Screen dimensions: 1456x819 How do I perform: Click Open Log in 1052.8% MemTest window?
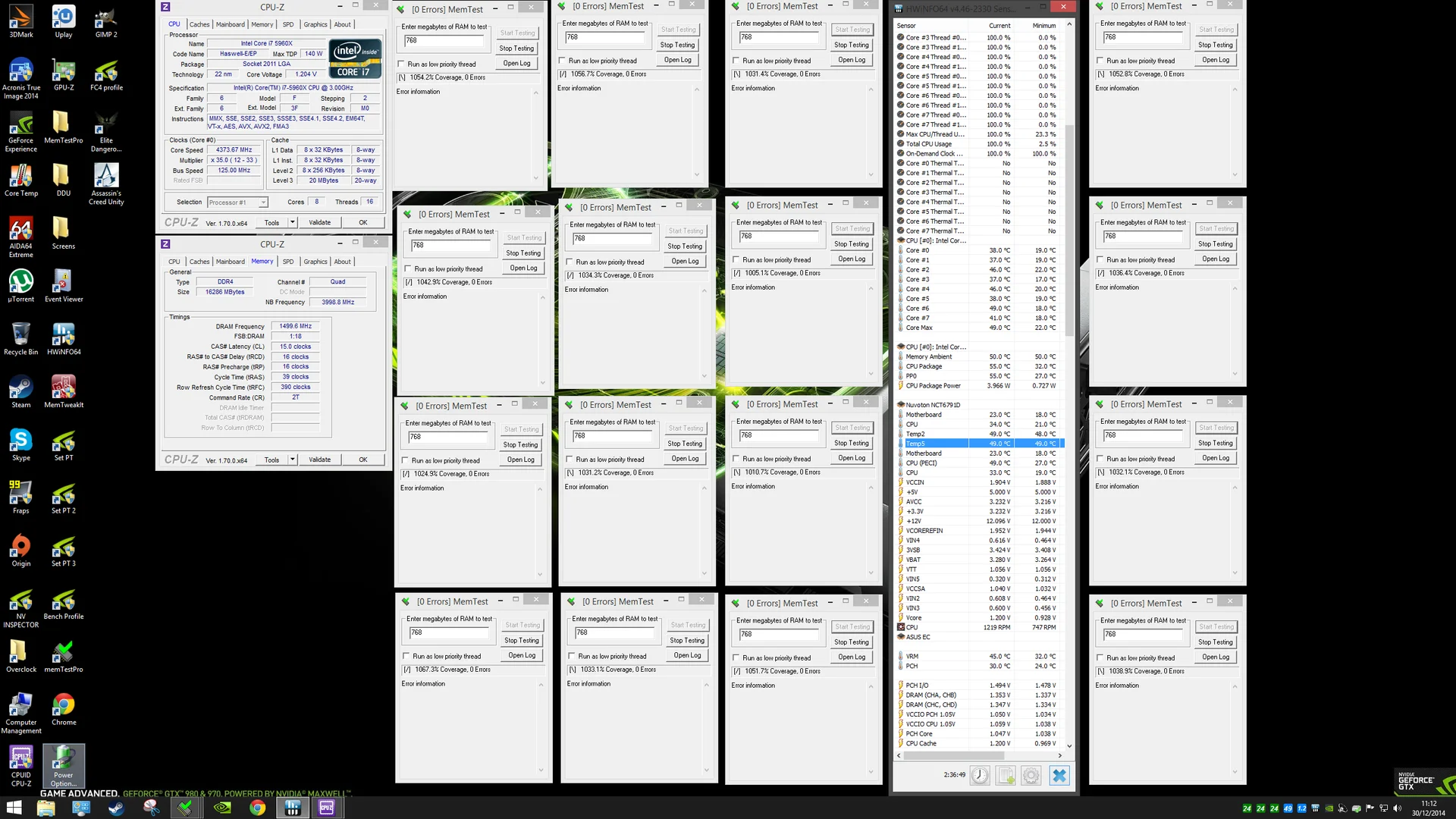pos(1216,60)
